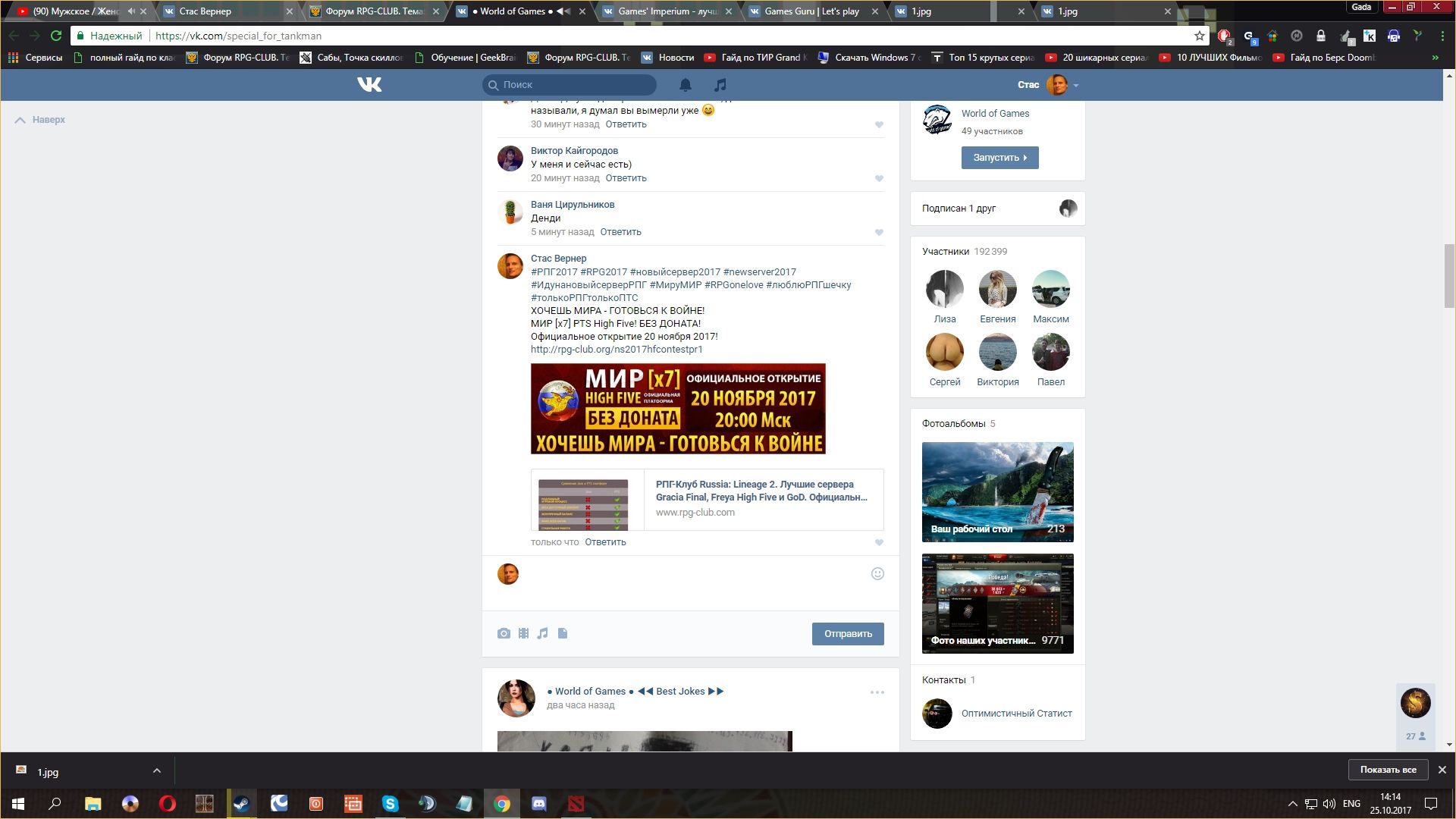Screen dimensions: 1456x819
Task: Attach a document with the file icon
Action: click(x=563, y=633)
